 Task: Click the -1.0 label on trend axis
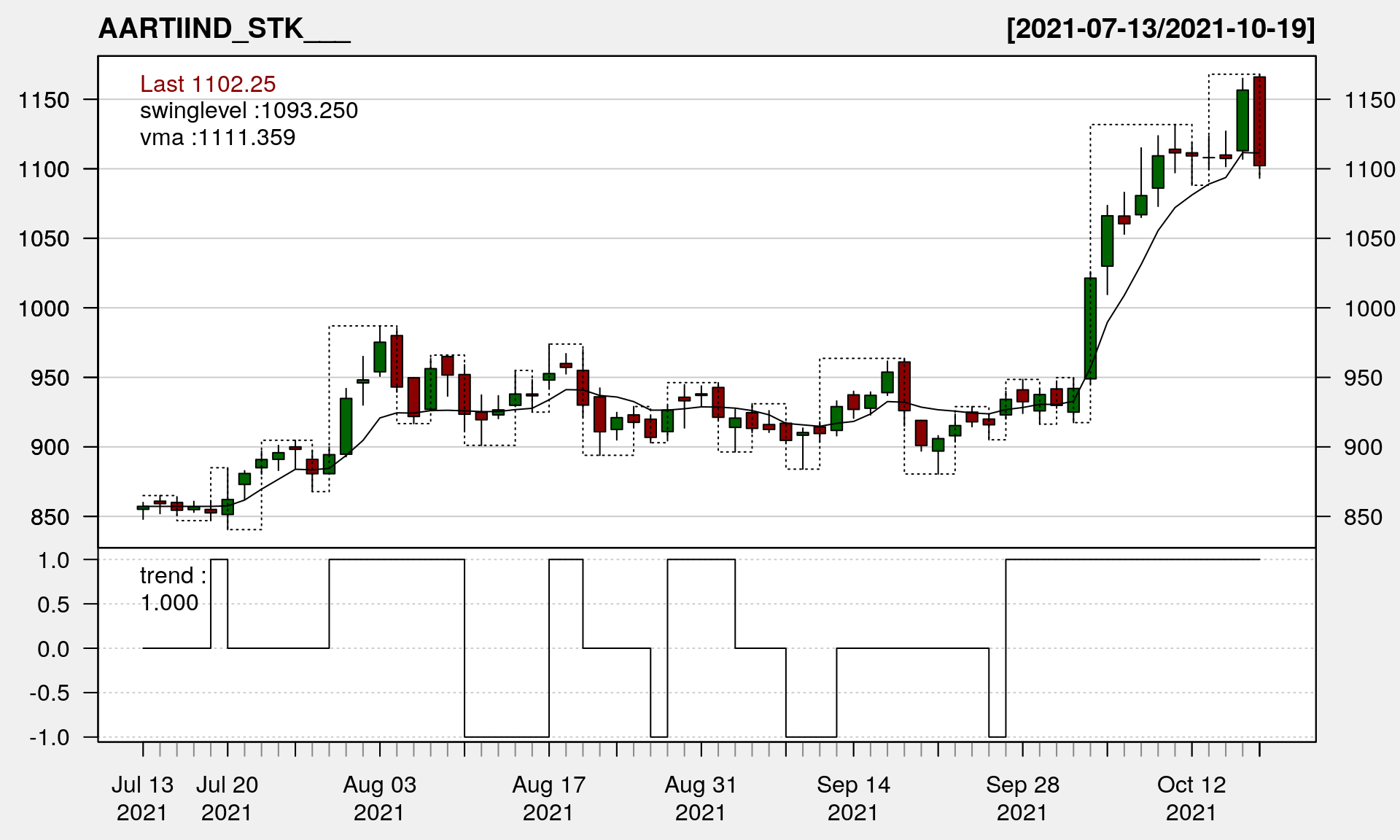(x=50, y=737)
